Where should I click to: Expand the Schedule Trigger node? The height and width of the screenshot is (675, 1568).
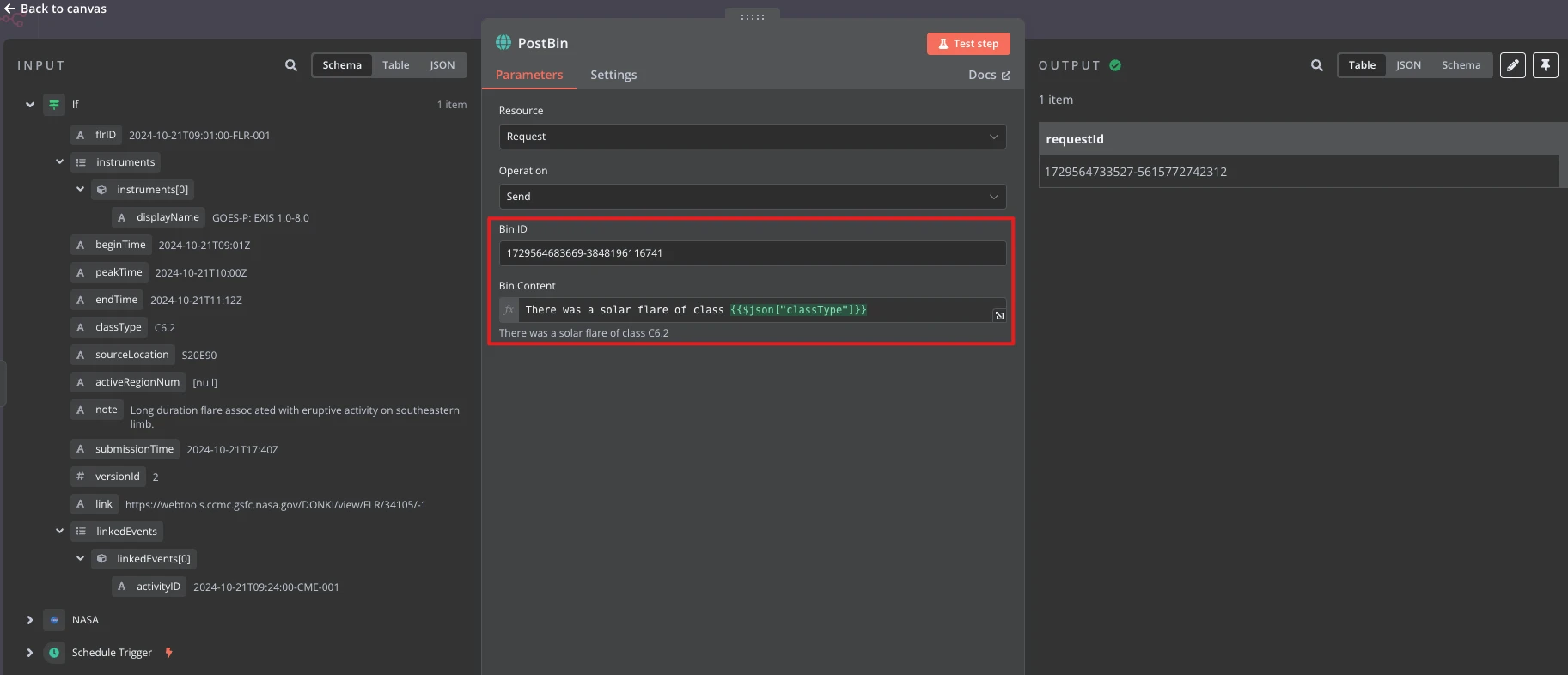30,653
